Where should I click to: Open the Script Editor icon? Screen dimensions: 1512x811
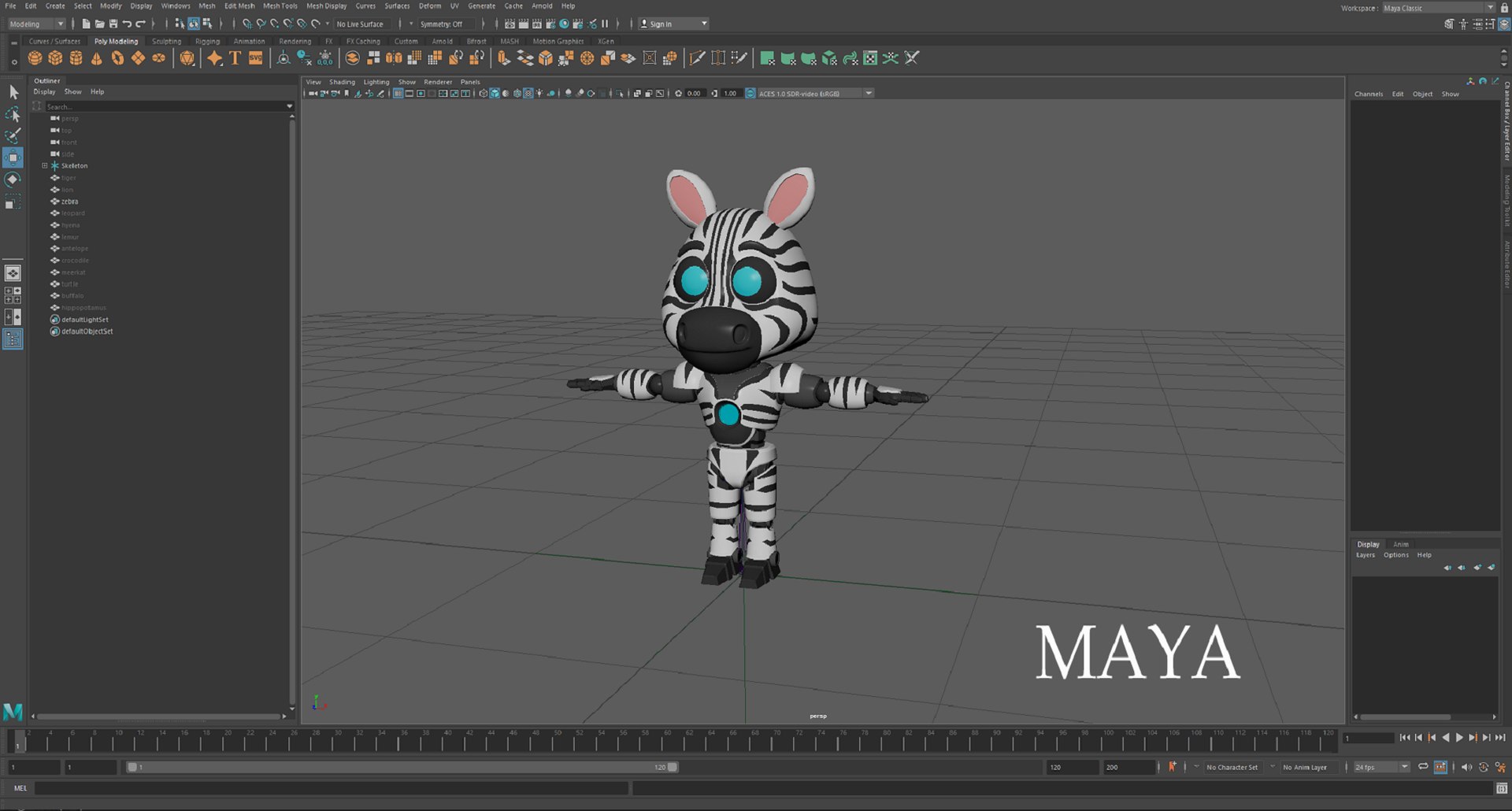(x=1501, y=788)
